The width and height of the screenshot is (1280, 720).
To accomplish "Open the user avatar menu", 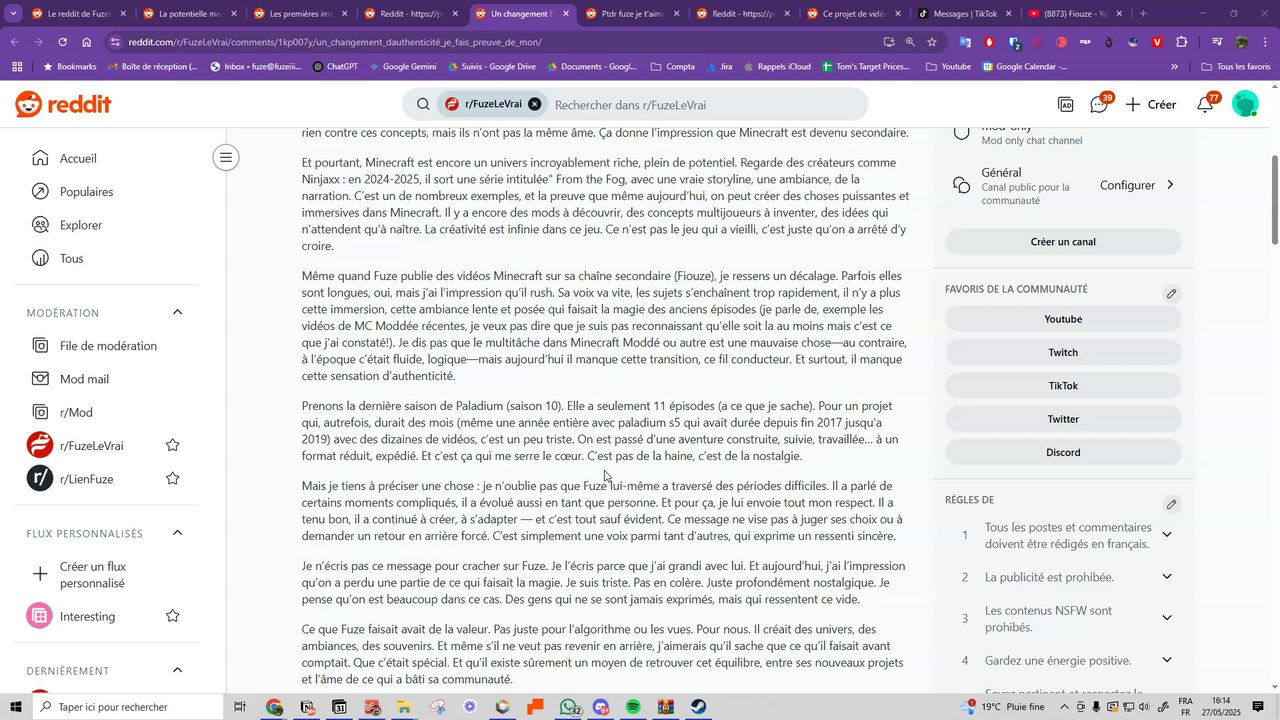I will [1245, 104].
